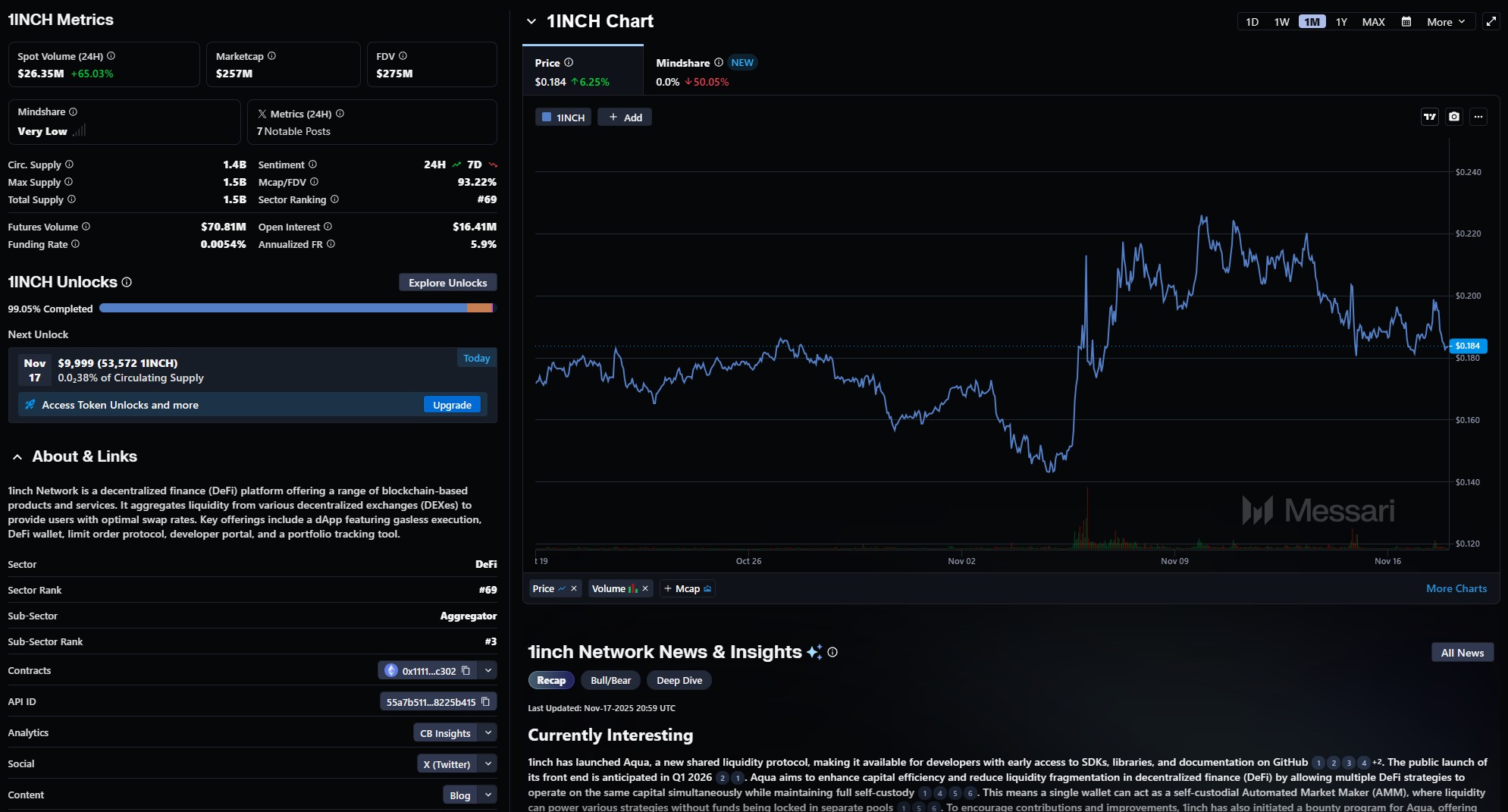Click info icon next to Total Supply
The width and height of the screenshot is (1508, 812).
click(x=72, y=199)
